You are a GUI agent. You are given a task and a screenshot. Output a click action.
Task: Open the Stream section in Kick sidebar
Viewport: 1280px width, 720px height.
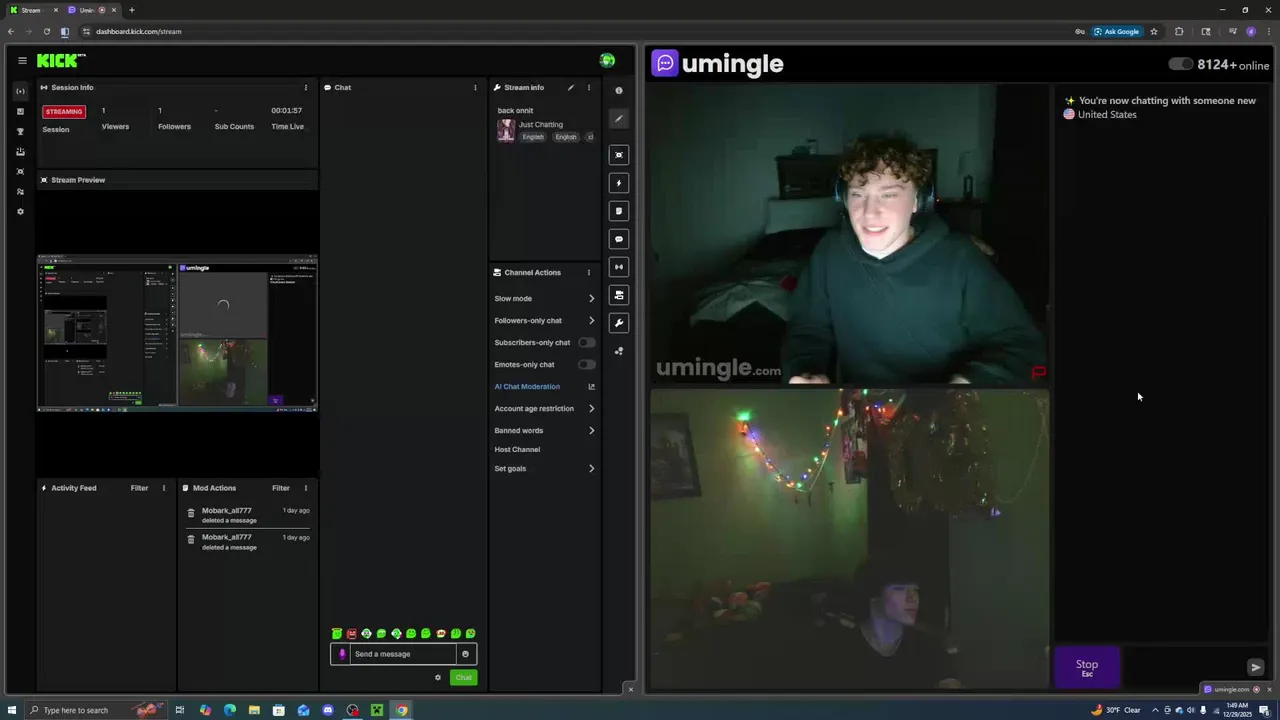20,91
